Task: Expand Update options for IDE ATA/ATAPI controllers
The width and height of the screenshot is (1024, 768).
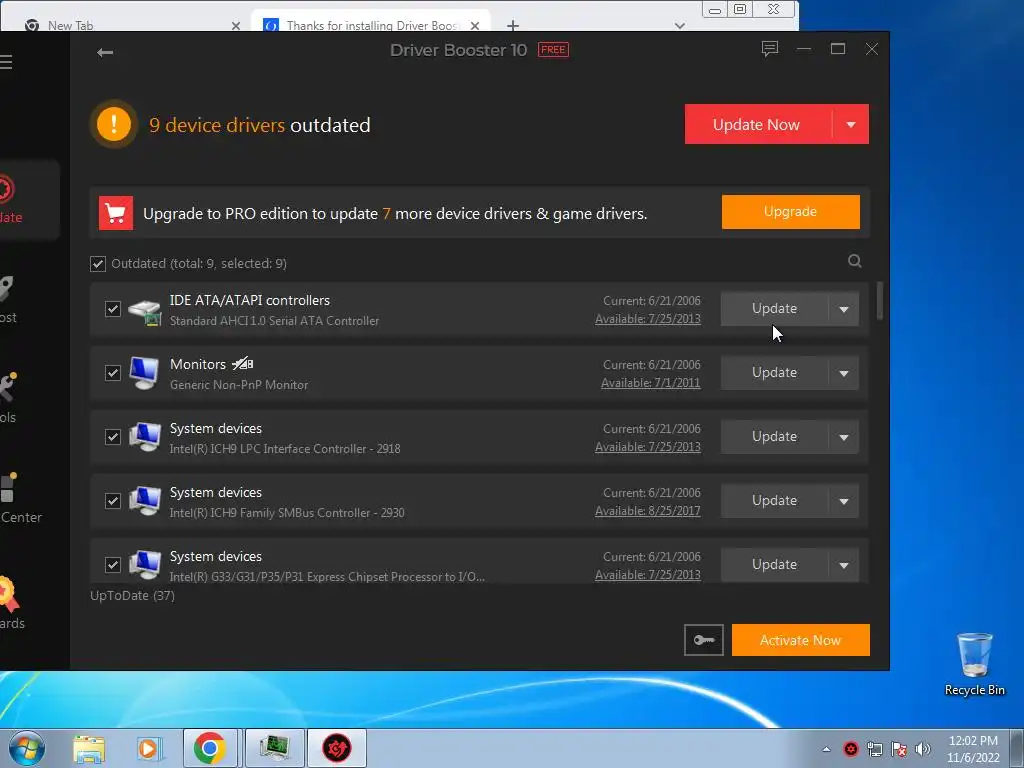Action: 844,309
